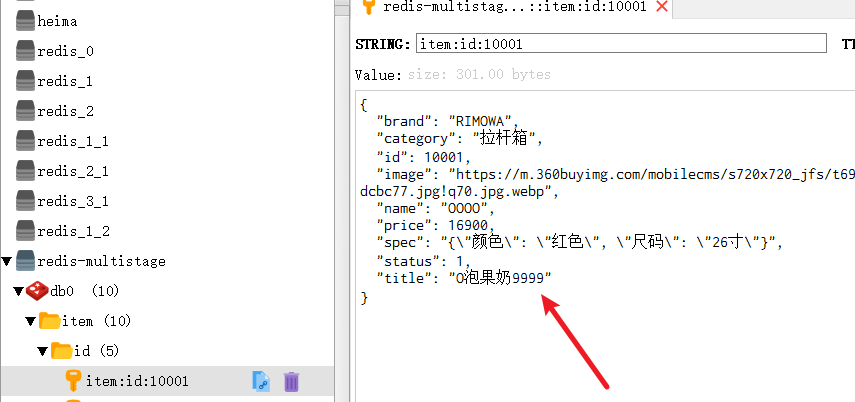Collapse the id folder node
This screenshot has height=402, width=855.
[x=43, y=351]
